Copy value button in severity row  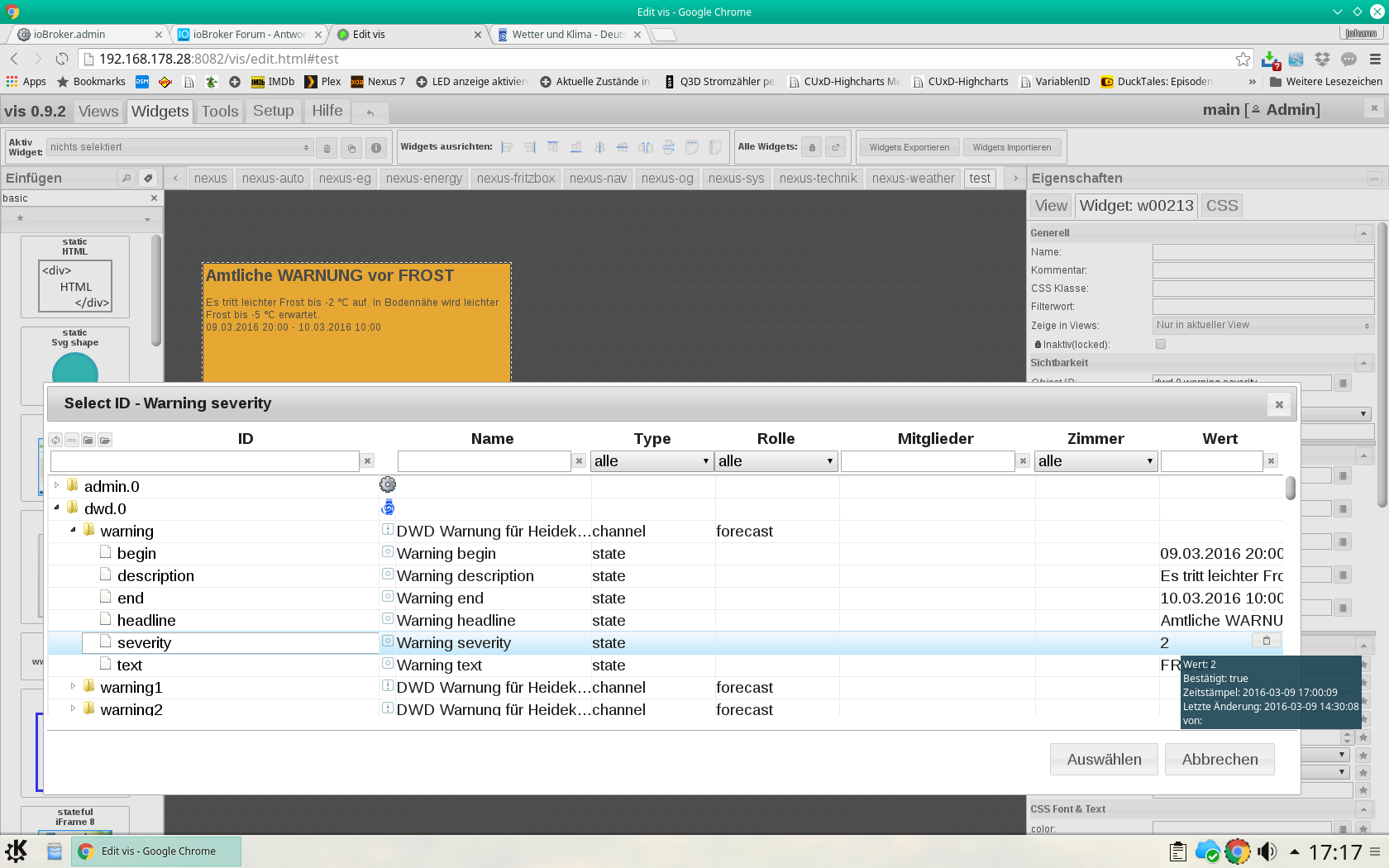click(x=1266, y=641)
